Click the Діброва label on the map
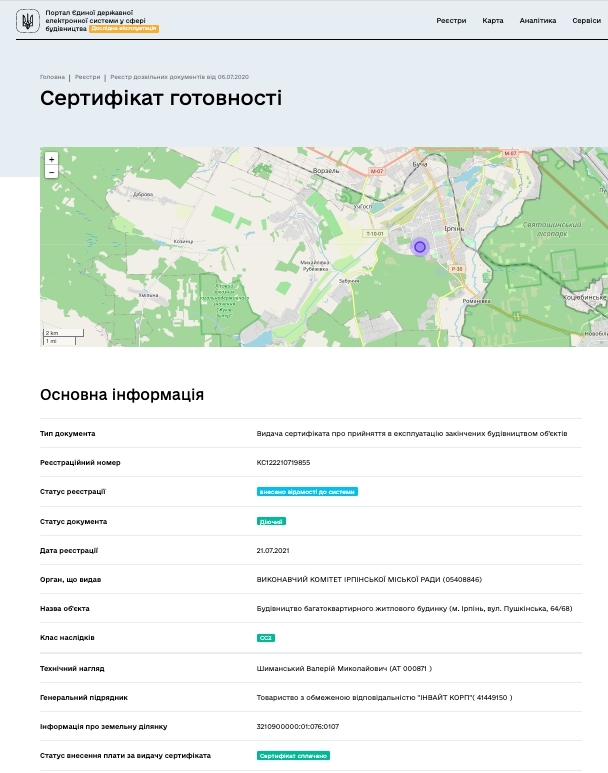 (143, 194)
